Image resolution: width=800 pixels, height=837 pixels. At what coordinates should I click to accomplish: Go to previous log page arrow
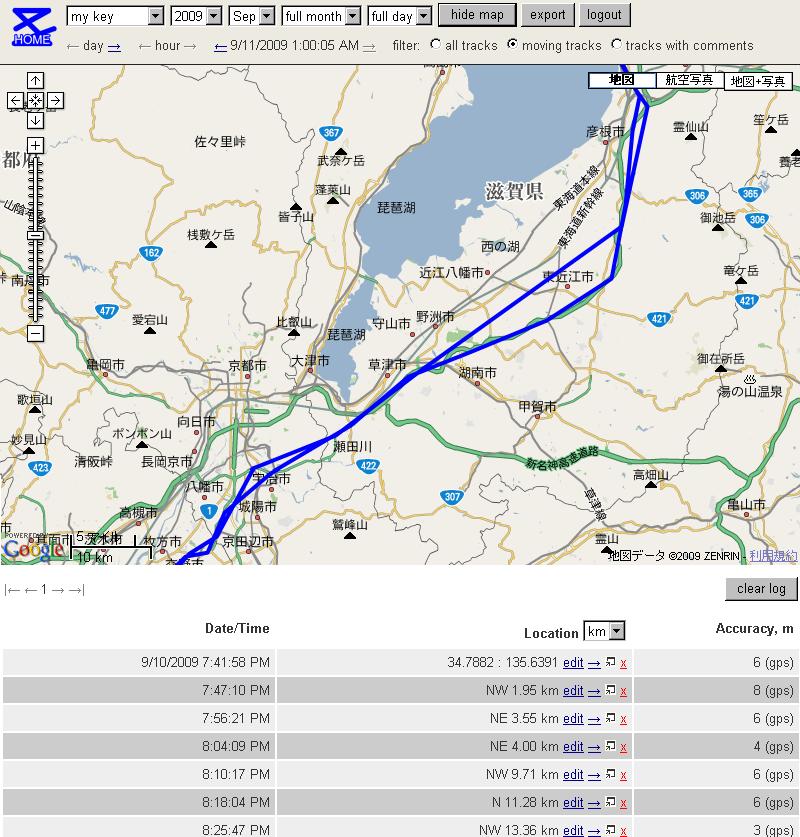point(31,590)
